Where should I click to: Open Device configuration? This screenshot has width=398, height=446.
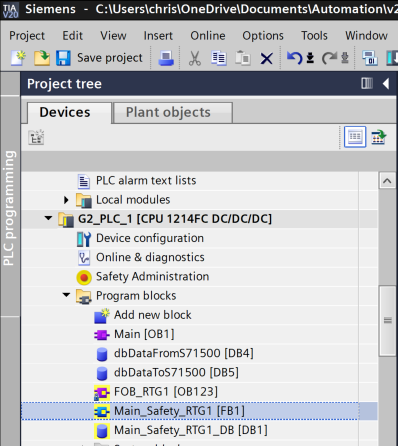pos(150,238)
